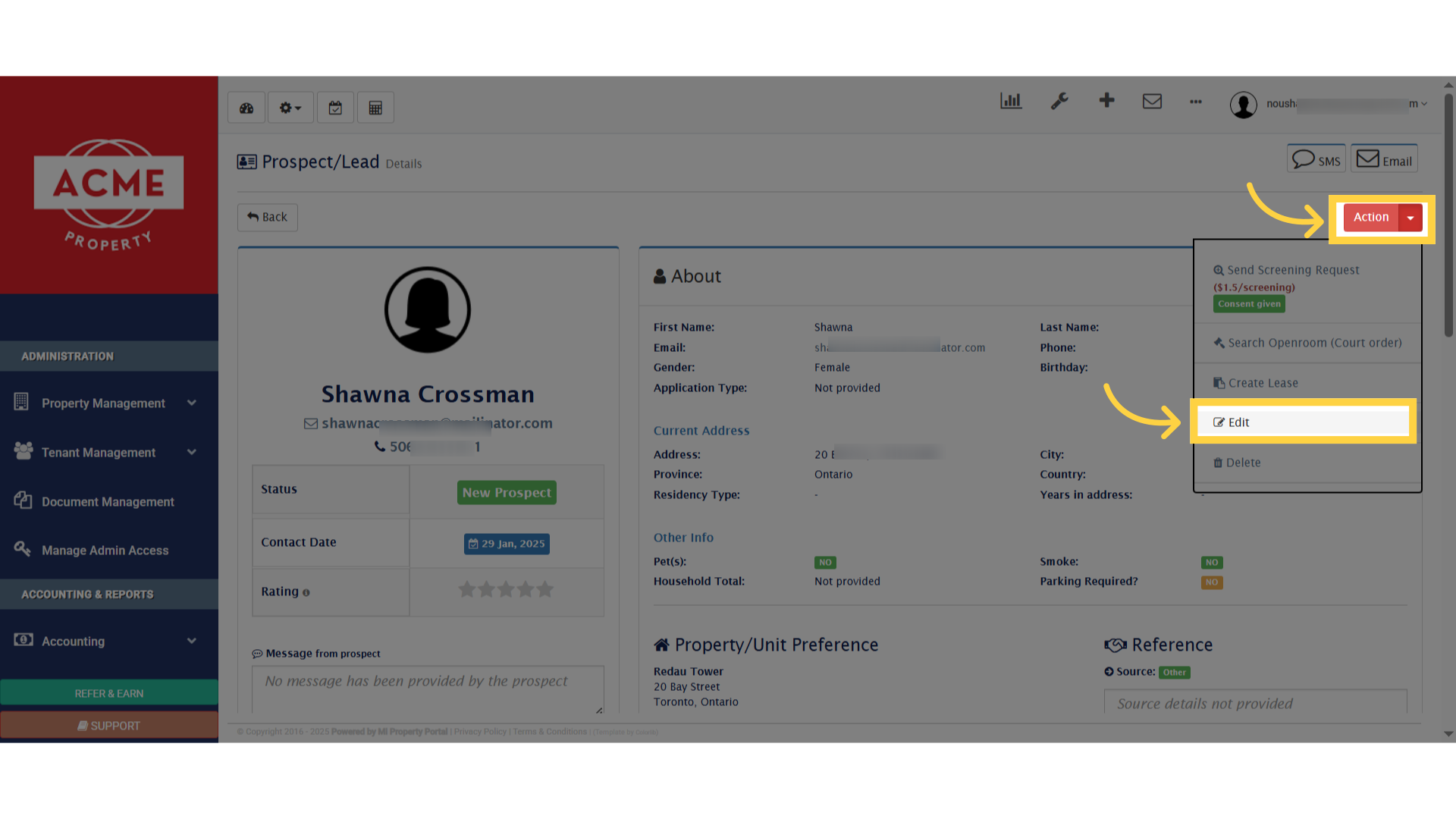
Task: Click the Consent given badge
Action: click(x=1249, y=304)
